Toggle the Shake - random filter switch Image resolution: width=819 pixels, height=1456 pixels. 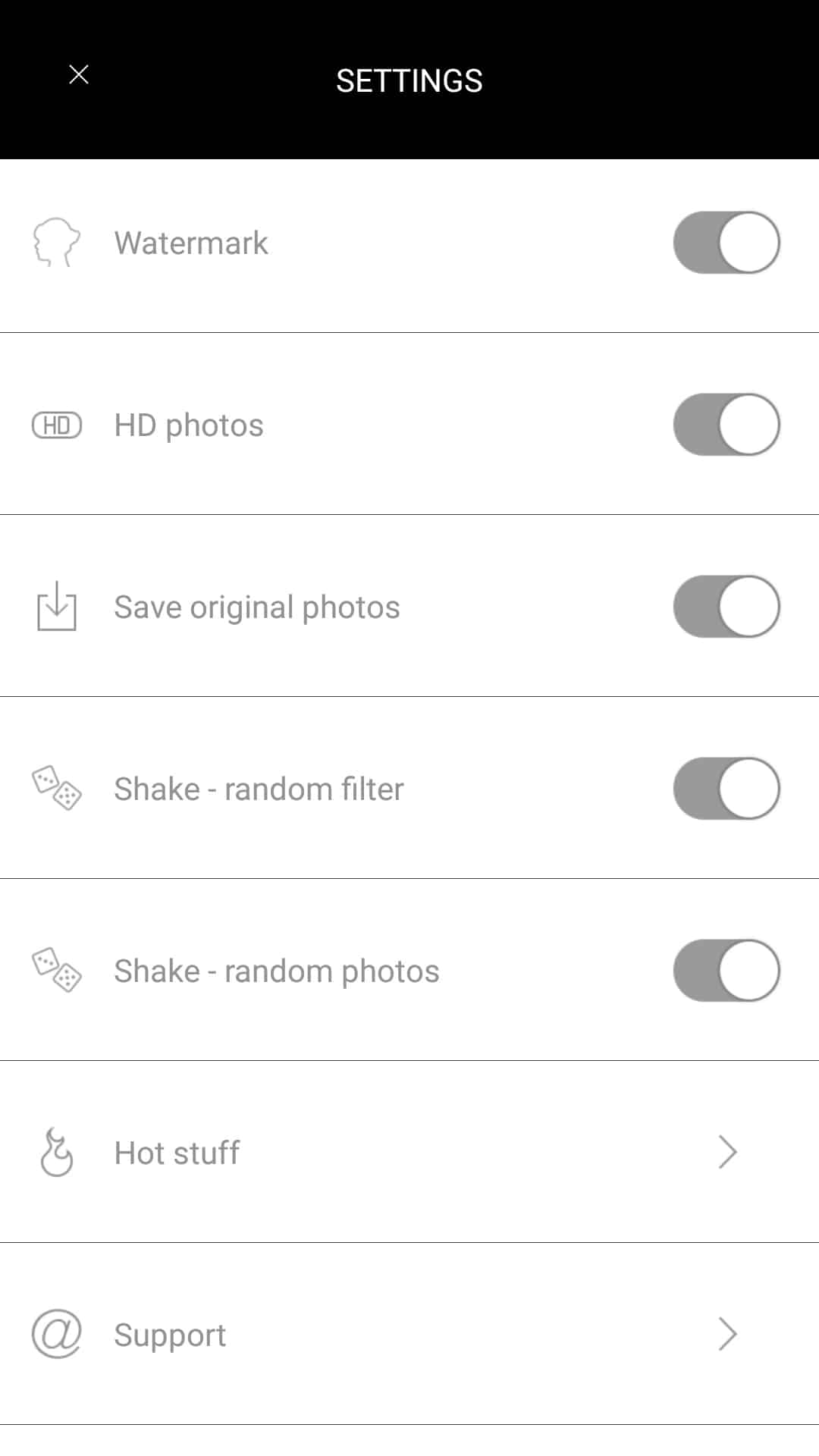(726, 789)
